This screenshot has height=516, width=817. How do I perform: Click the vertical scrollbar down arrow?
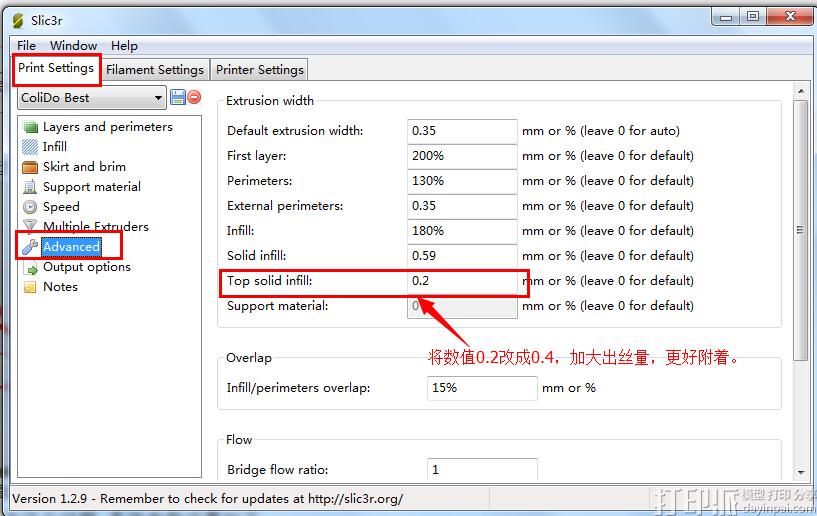[801, 472]
